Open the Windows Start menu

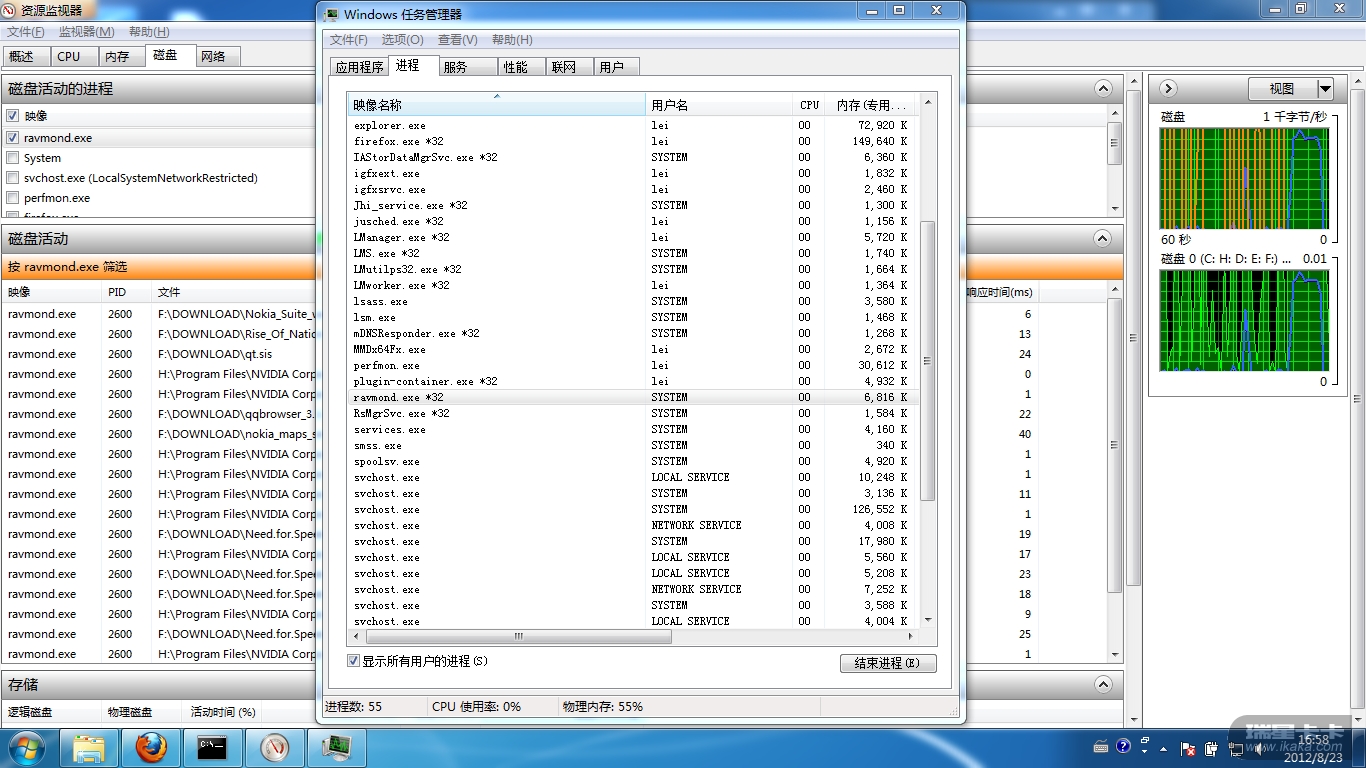(x=27, y=748)
